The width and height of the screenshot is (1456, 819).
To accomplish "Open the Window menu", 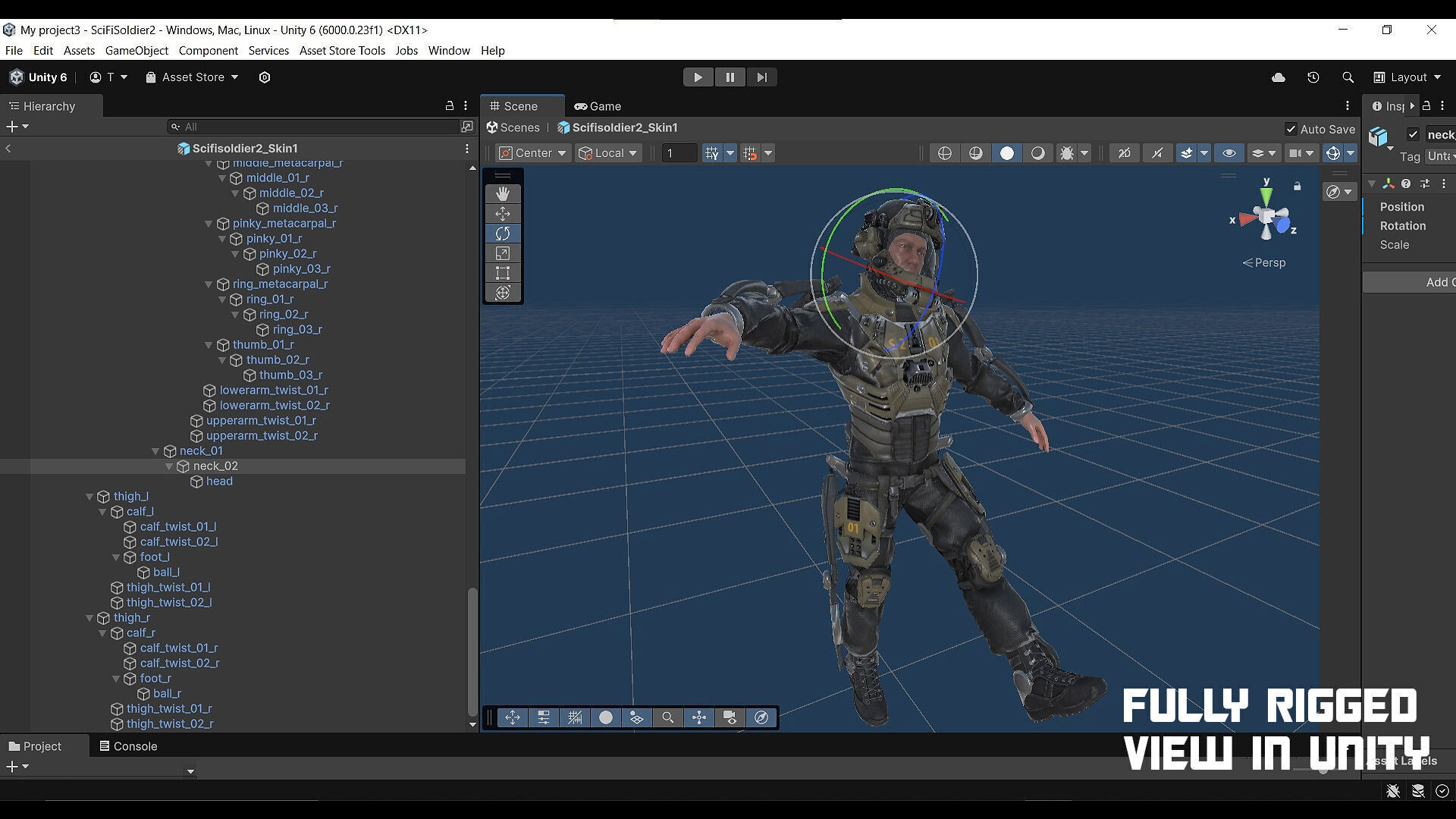I will 449,51.
